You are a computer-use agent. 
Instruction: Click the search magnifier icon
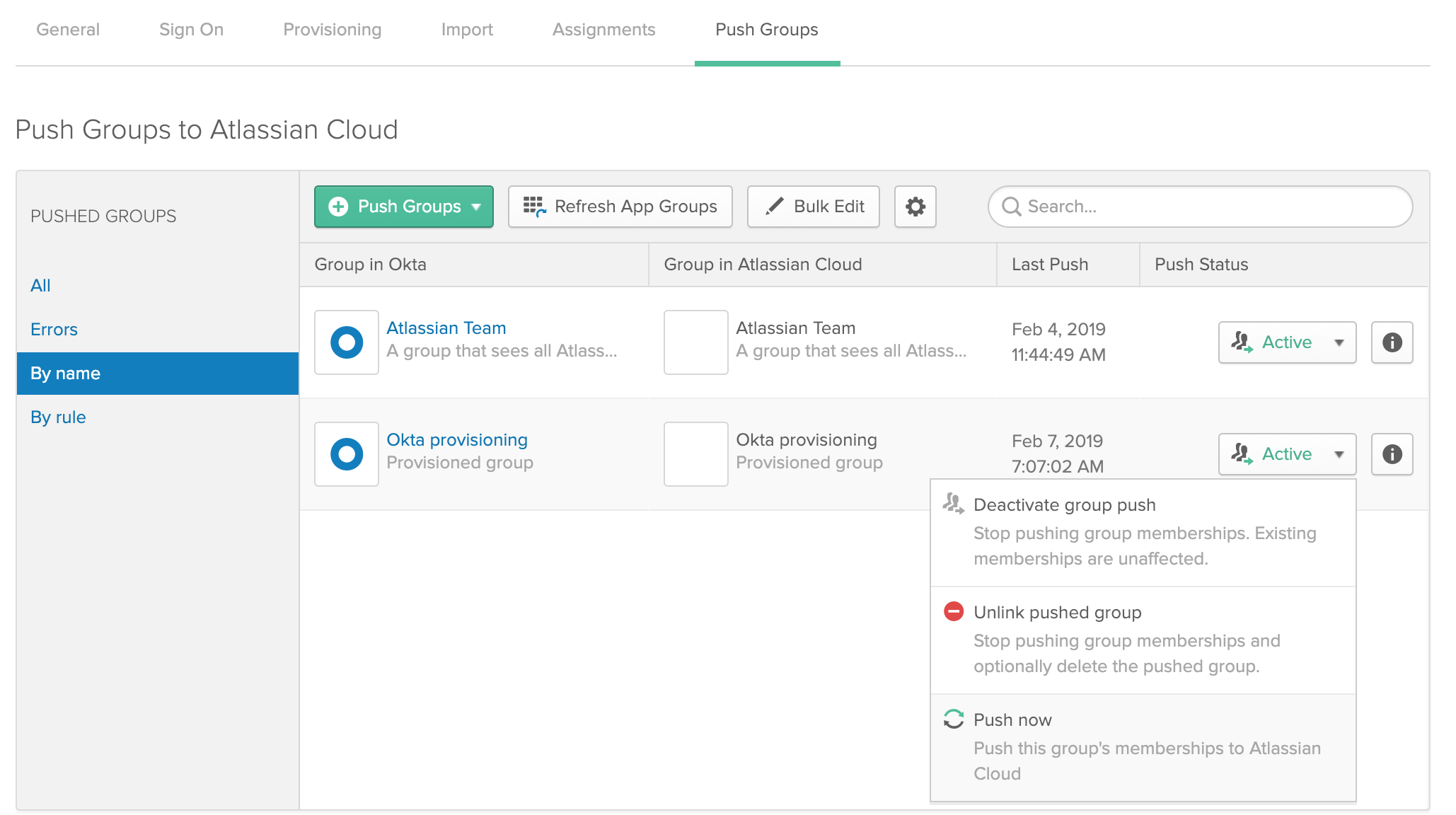(x=1012, y=207)
